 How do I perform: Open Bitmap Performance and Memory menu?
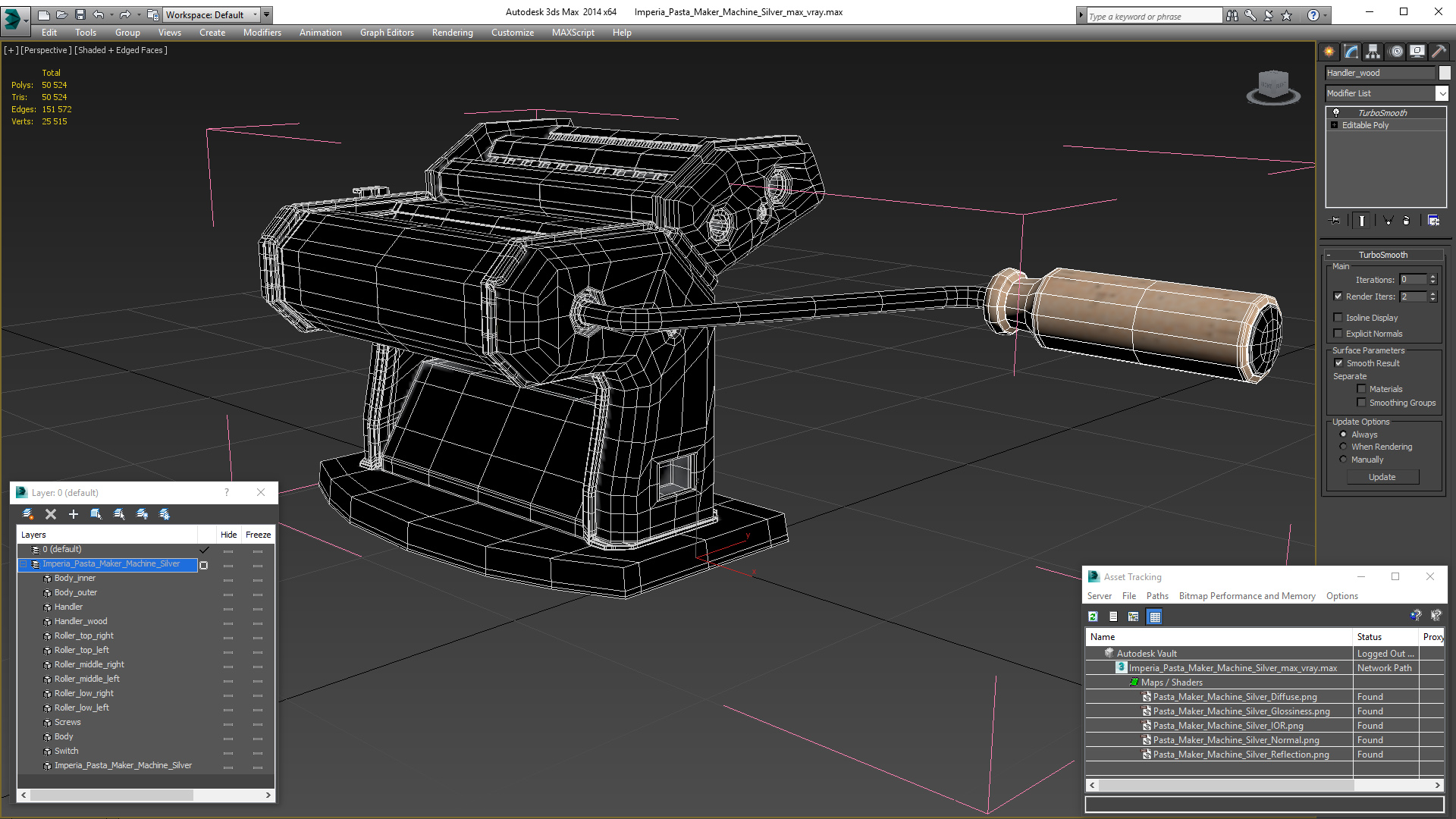click(x=1247, y=596)
